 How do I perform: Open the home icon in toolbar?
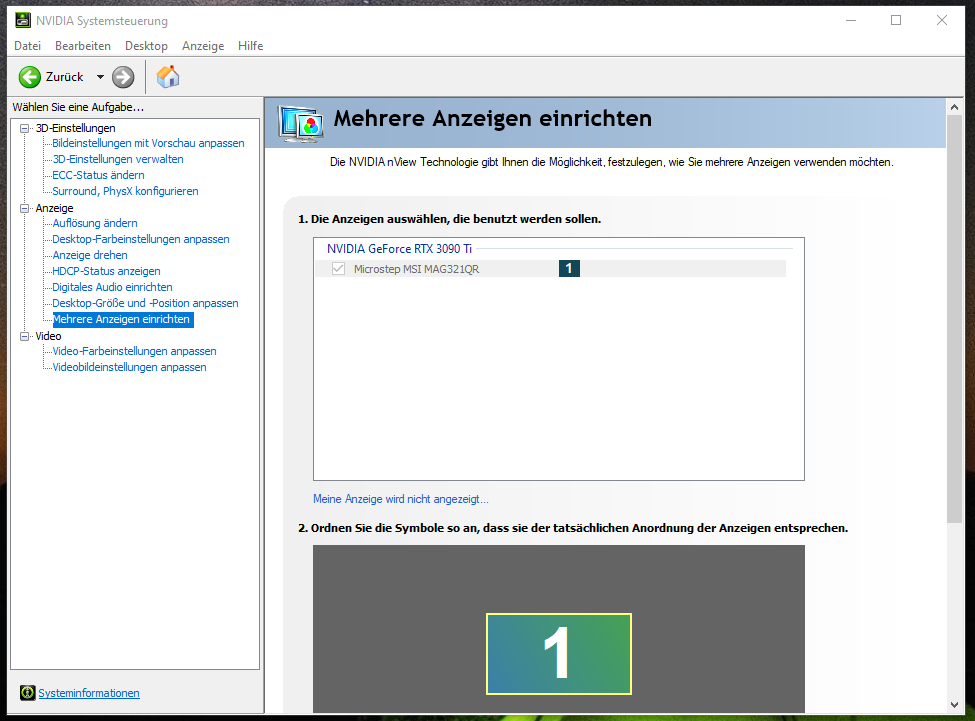[168, 77]
